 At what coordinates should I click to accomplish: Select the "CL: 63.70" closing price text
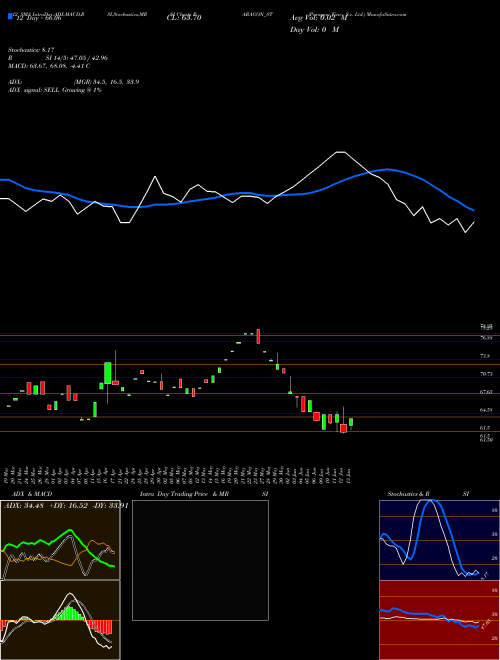tap(184, 18)
